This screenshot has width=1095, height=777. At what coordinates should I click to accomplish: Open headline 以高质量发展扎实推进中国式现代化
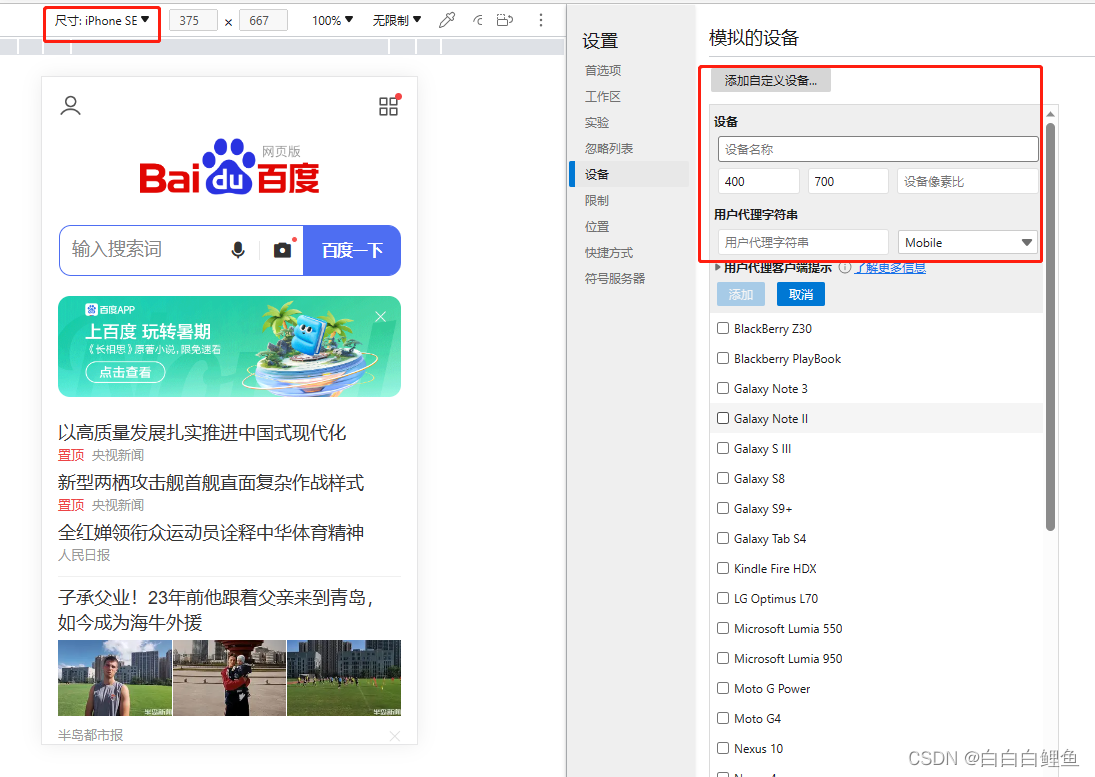[x=202, y=433]
